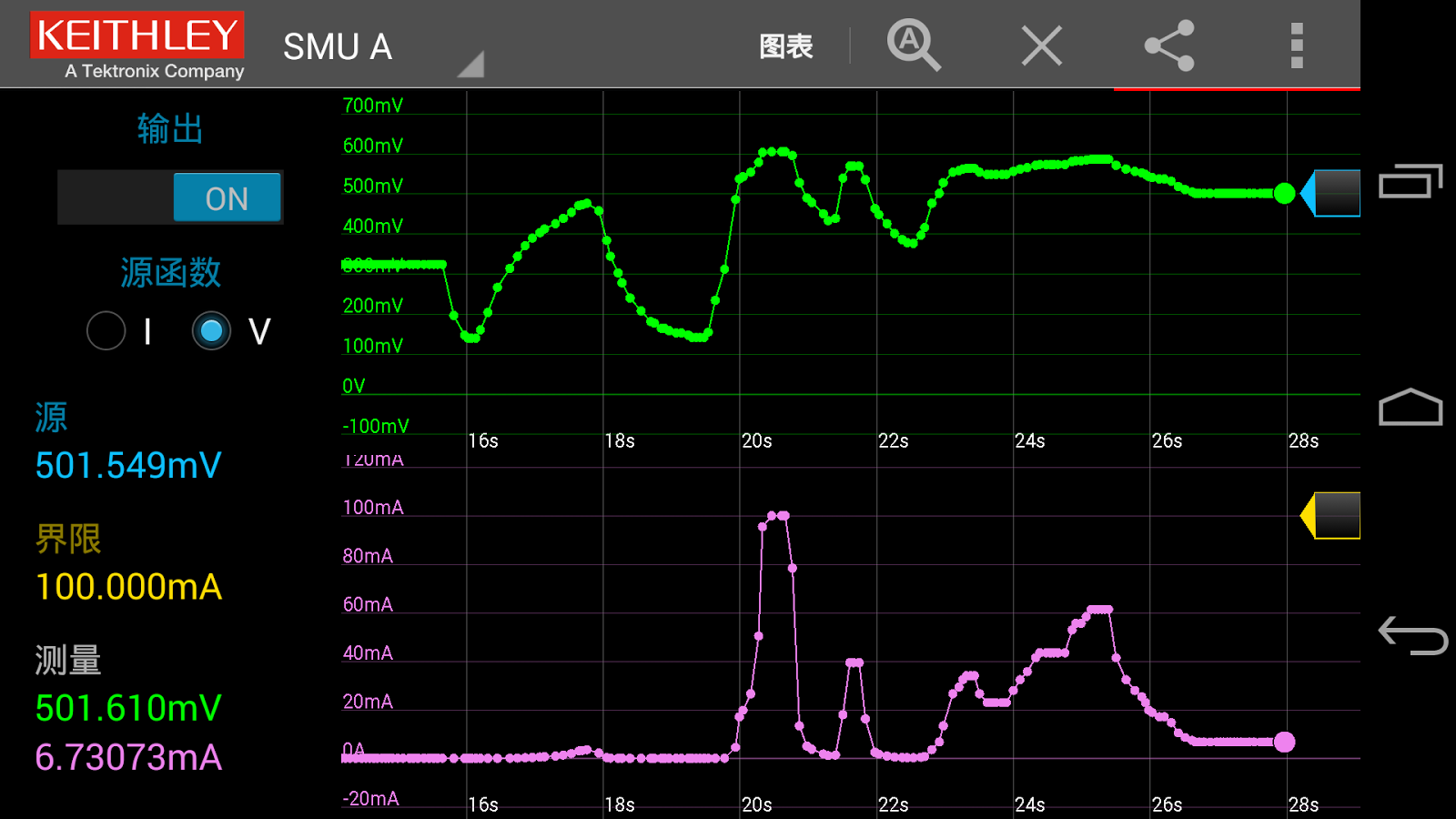The height and width of the screenshot is (819, 1456).
Task: Tap the Android home button
Action: tap(1411, 407)
